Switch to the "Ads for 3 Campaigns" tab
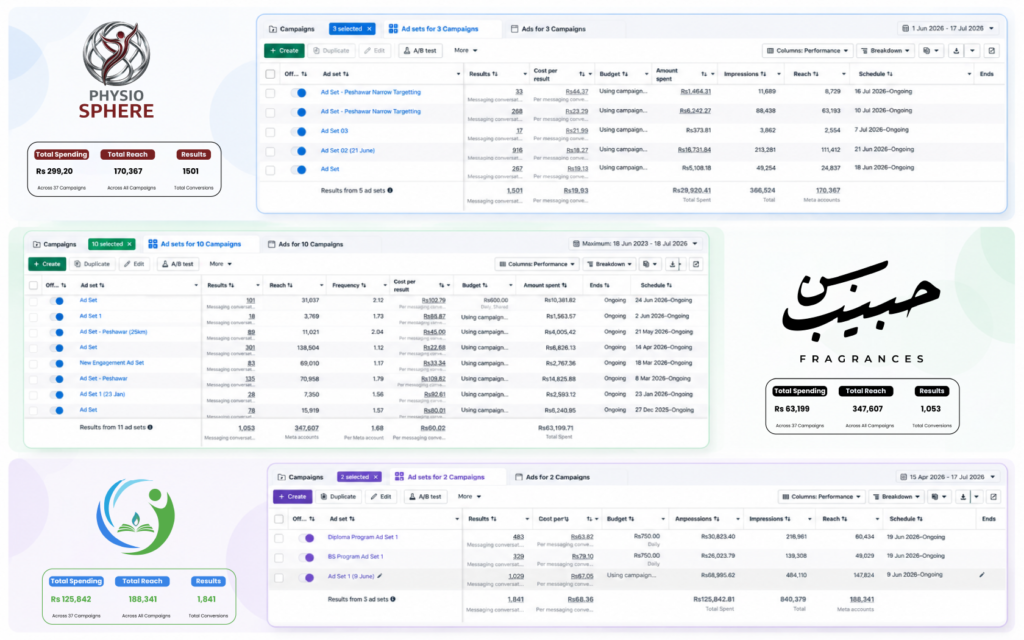Viewport: 1024px width, 640px height. tap(548, 29)
